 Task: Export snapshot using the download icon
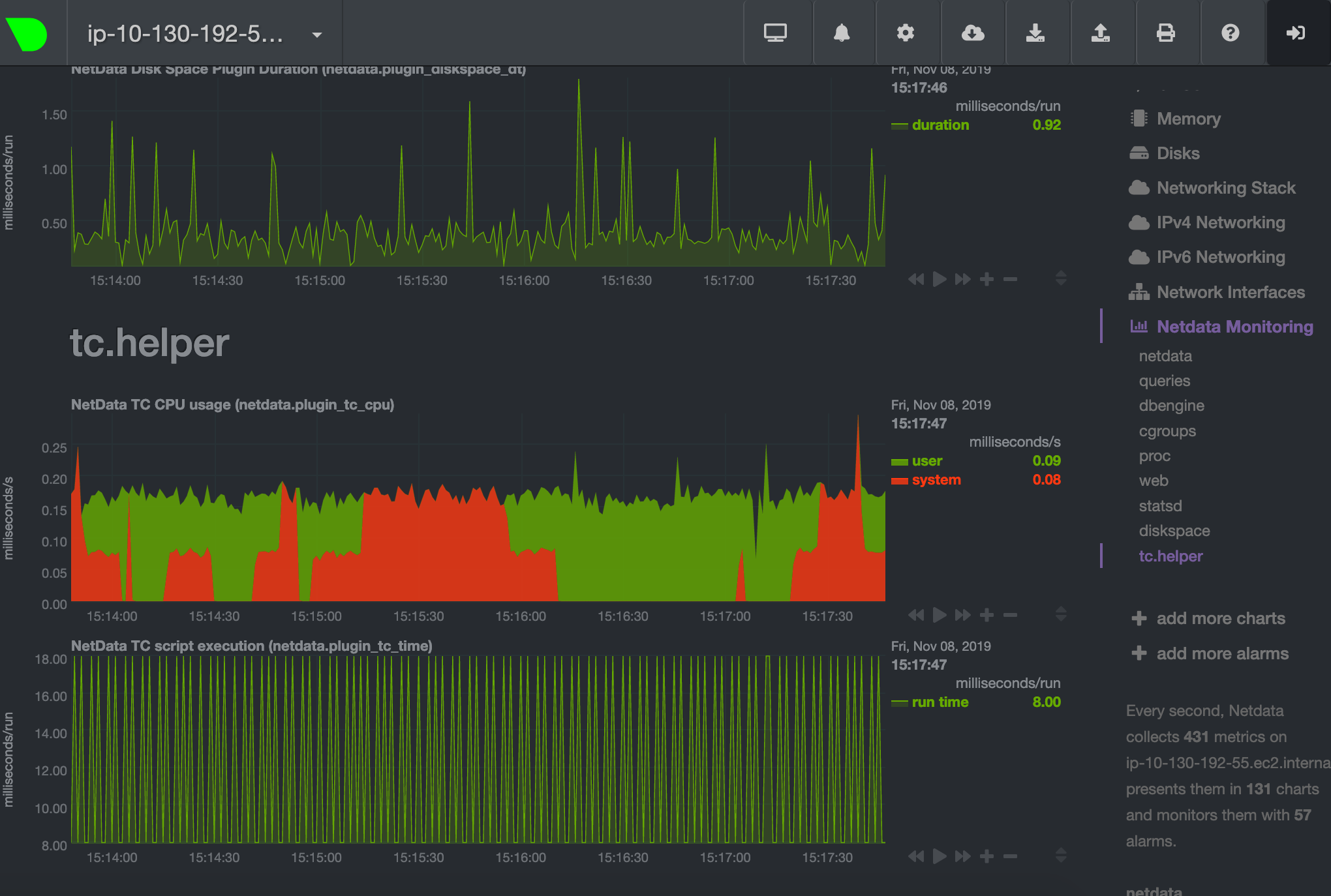pos(1037,33)
